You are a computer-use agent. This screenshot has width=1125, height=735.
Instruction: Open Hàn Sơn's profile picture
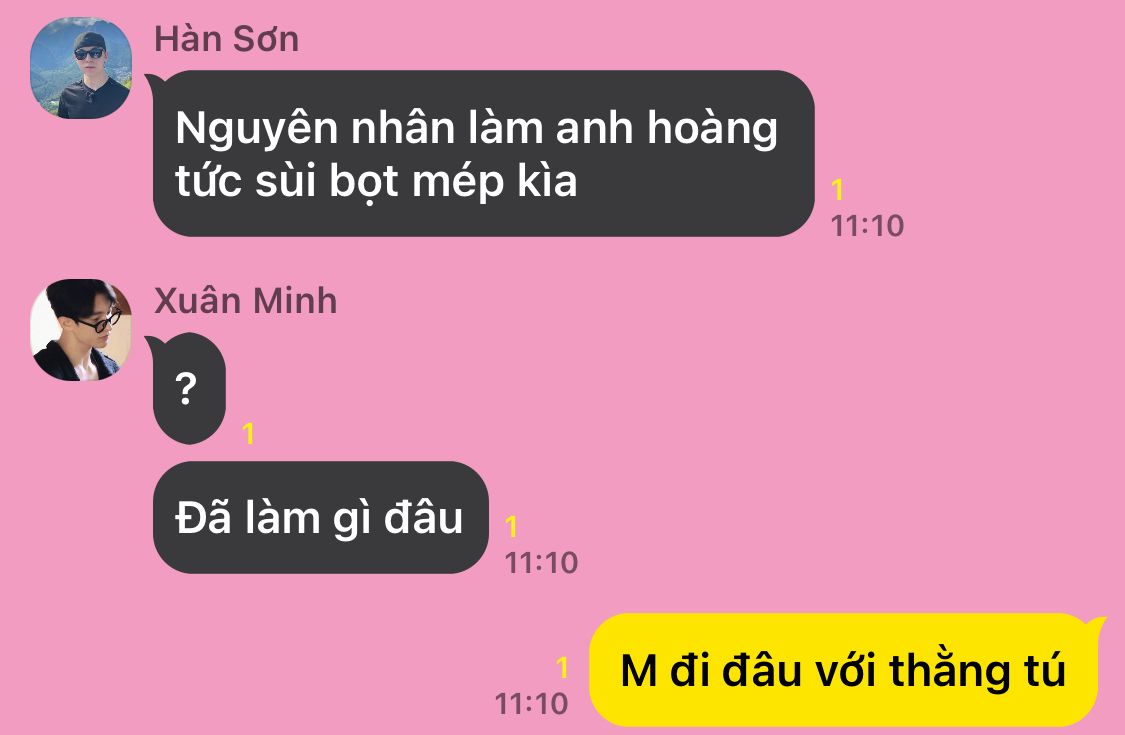pyautogui.click(x=80, y=68)
